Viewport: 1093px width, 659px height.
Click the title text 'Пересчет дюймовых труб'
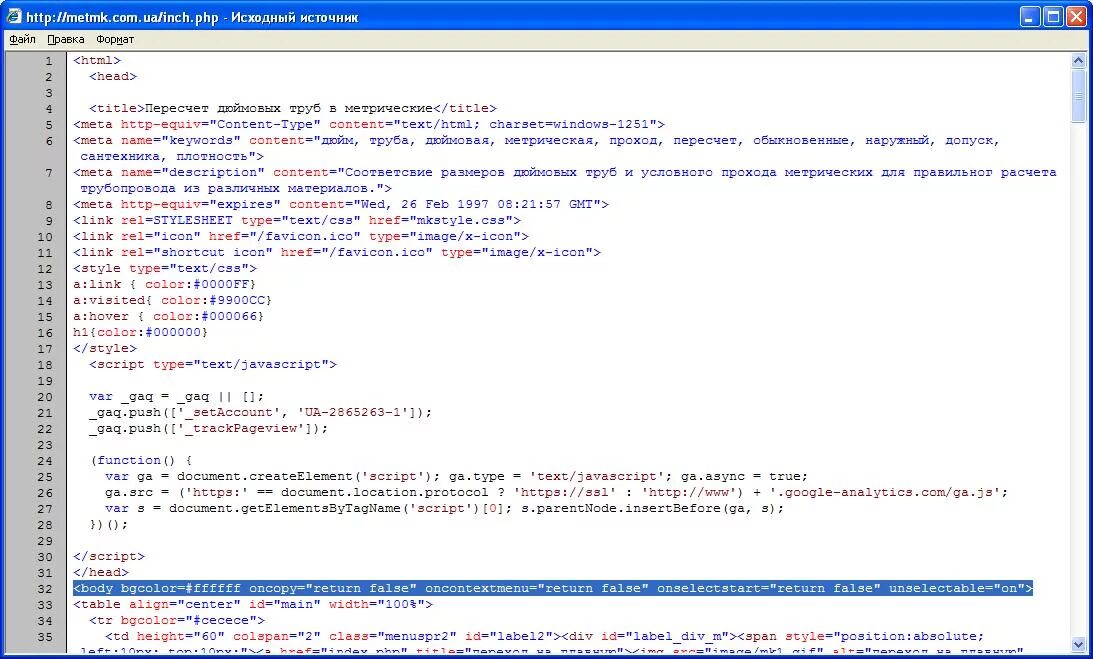click(x=233, y=109)
